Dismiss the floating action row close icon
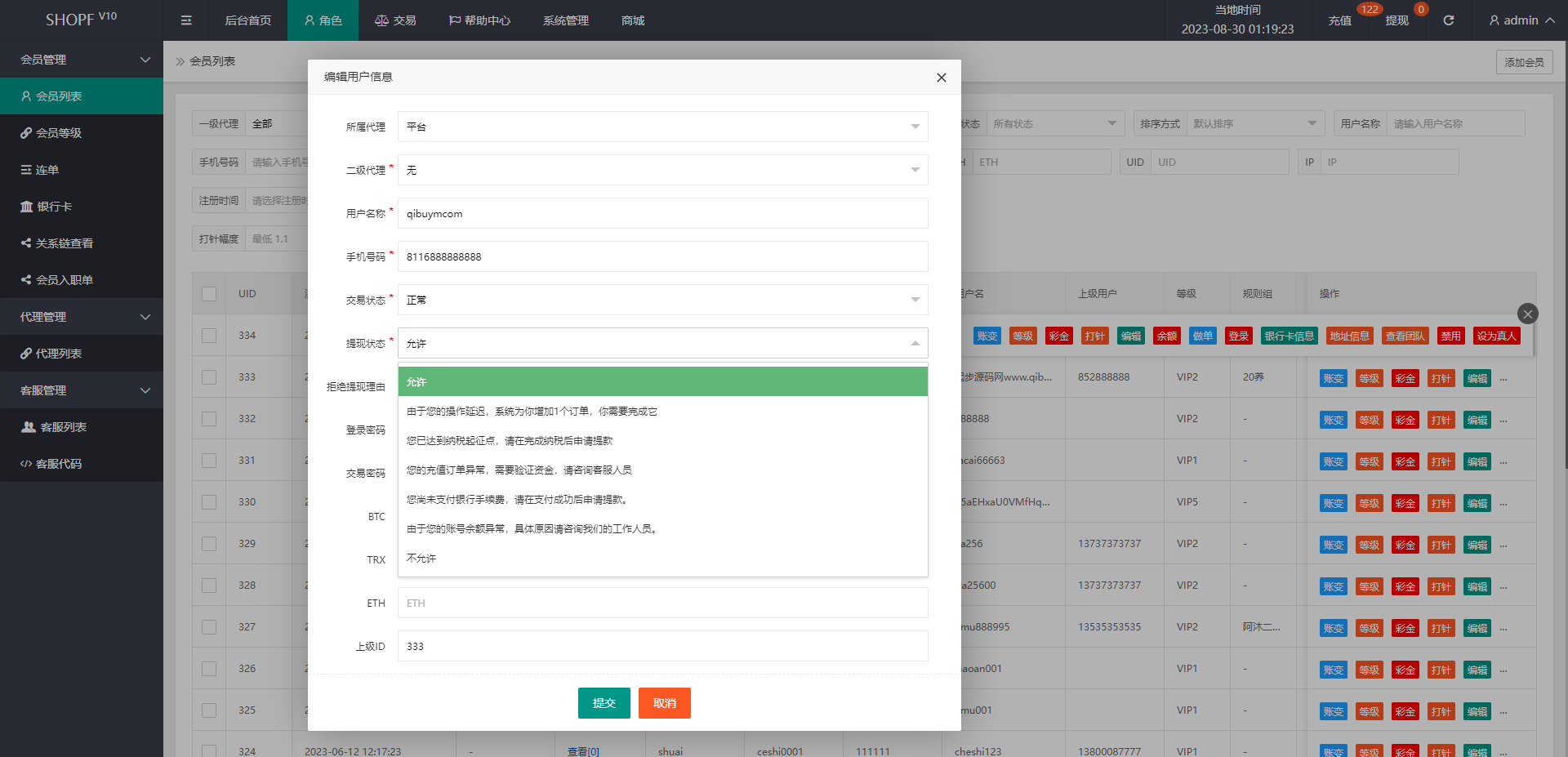Image resolution: width=1568 pixels, height=757 pixels. pyautogui.click(x=1527, y=314)
